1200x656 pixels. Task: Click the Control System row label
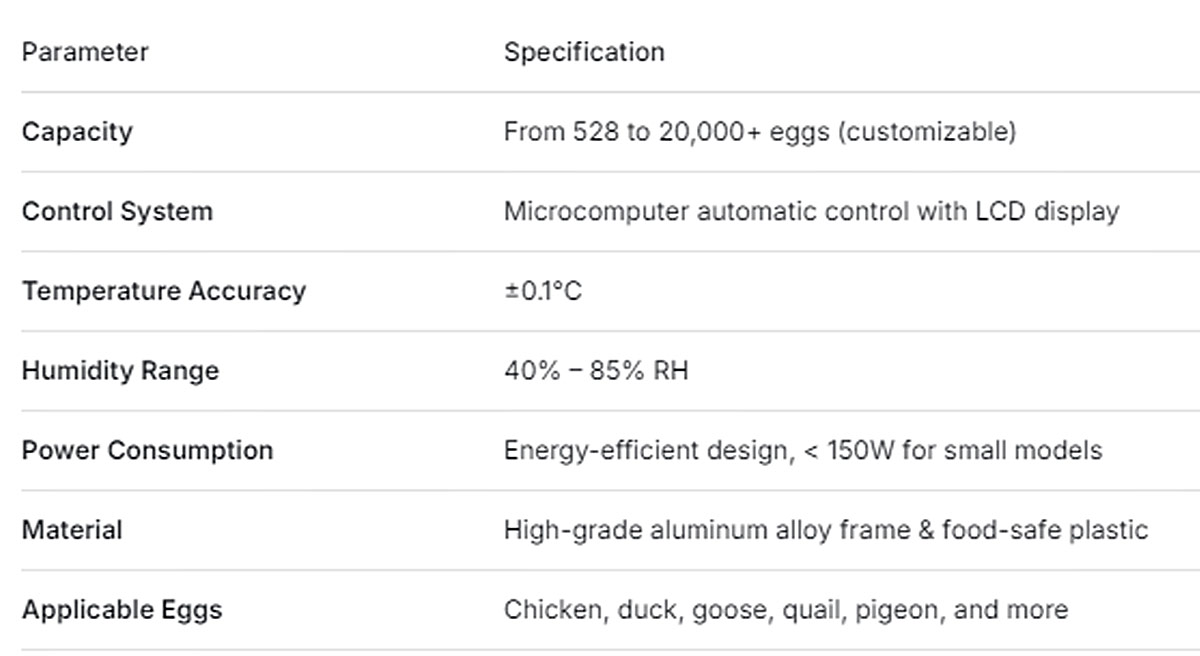click(117, 212)
